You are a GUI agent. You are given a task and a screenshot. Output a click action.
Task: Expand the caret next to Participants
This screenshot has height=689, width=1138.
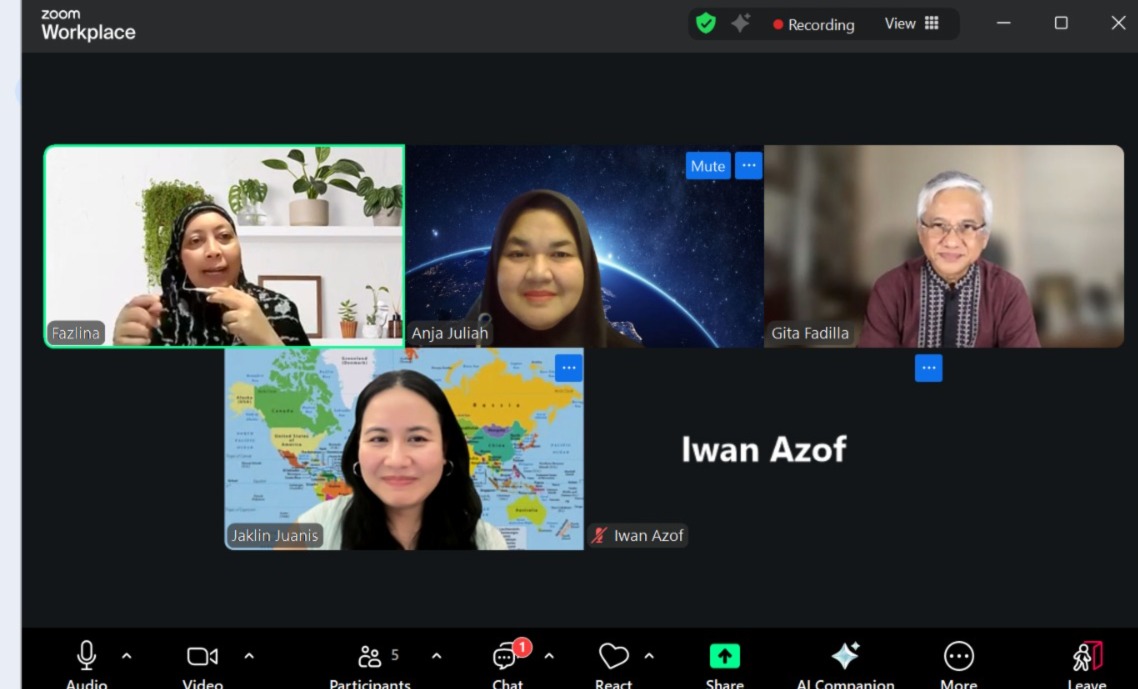(x=436, y=656)
